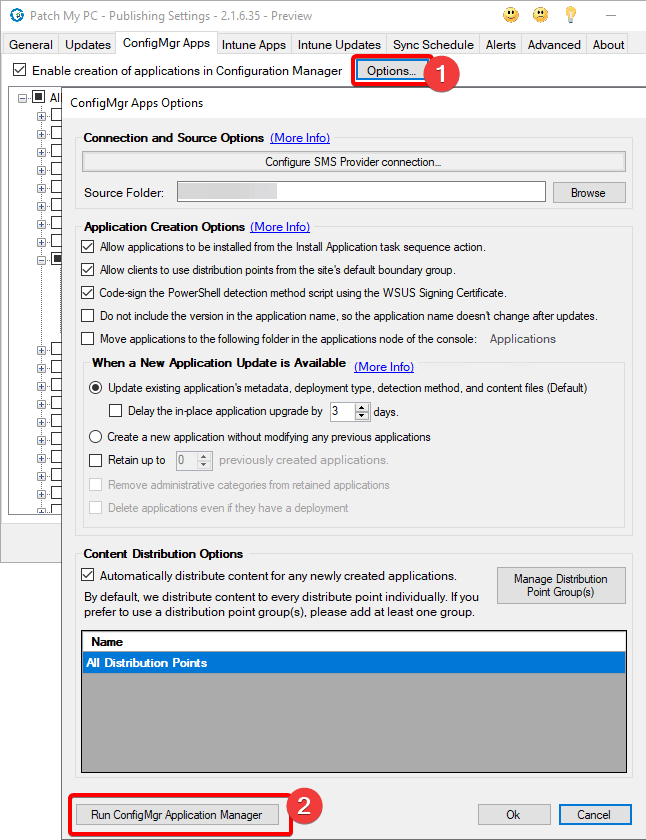
Task: Enable Move applications to the following folder
Action: point(87,339)
